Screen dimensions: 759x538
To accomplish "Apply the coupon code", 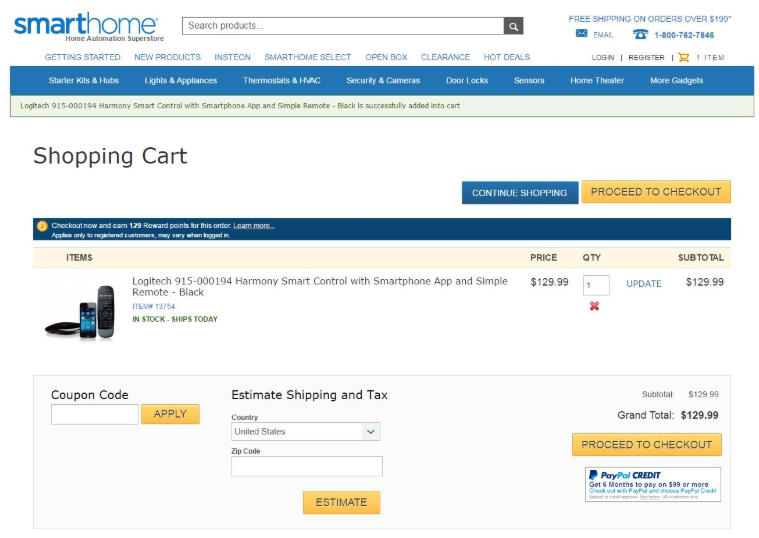I will click(x=170, y=414).
